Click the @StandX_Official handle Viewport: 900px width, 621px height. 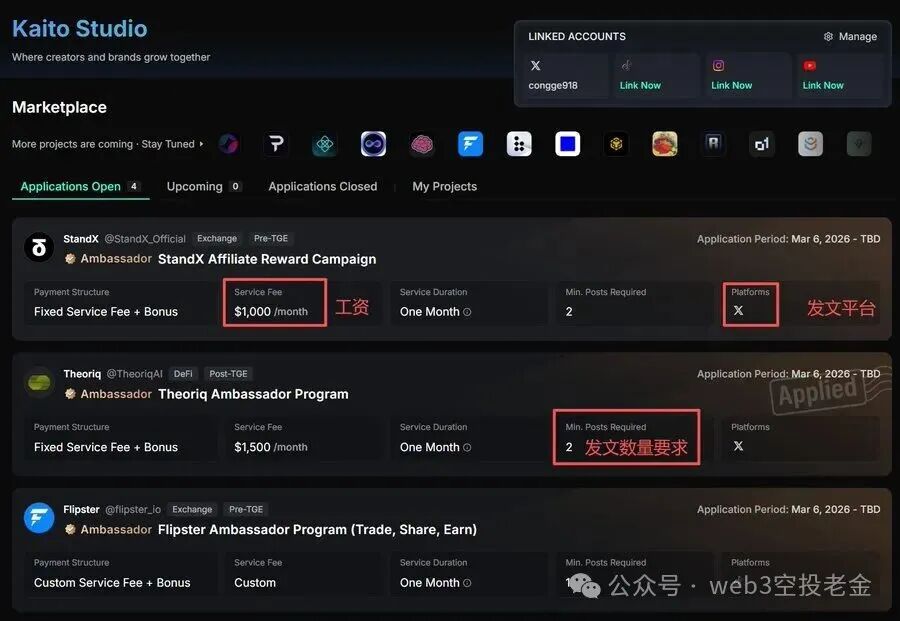coord(145,239)
